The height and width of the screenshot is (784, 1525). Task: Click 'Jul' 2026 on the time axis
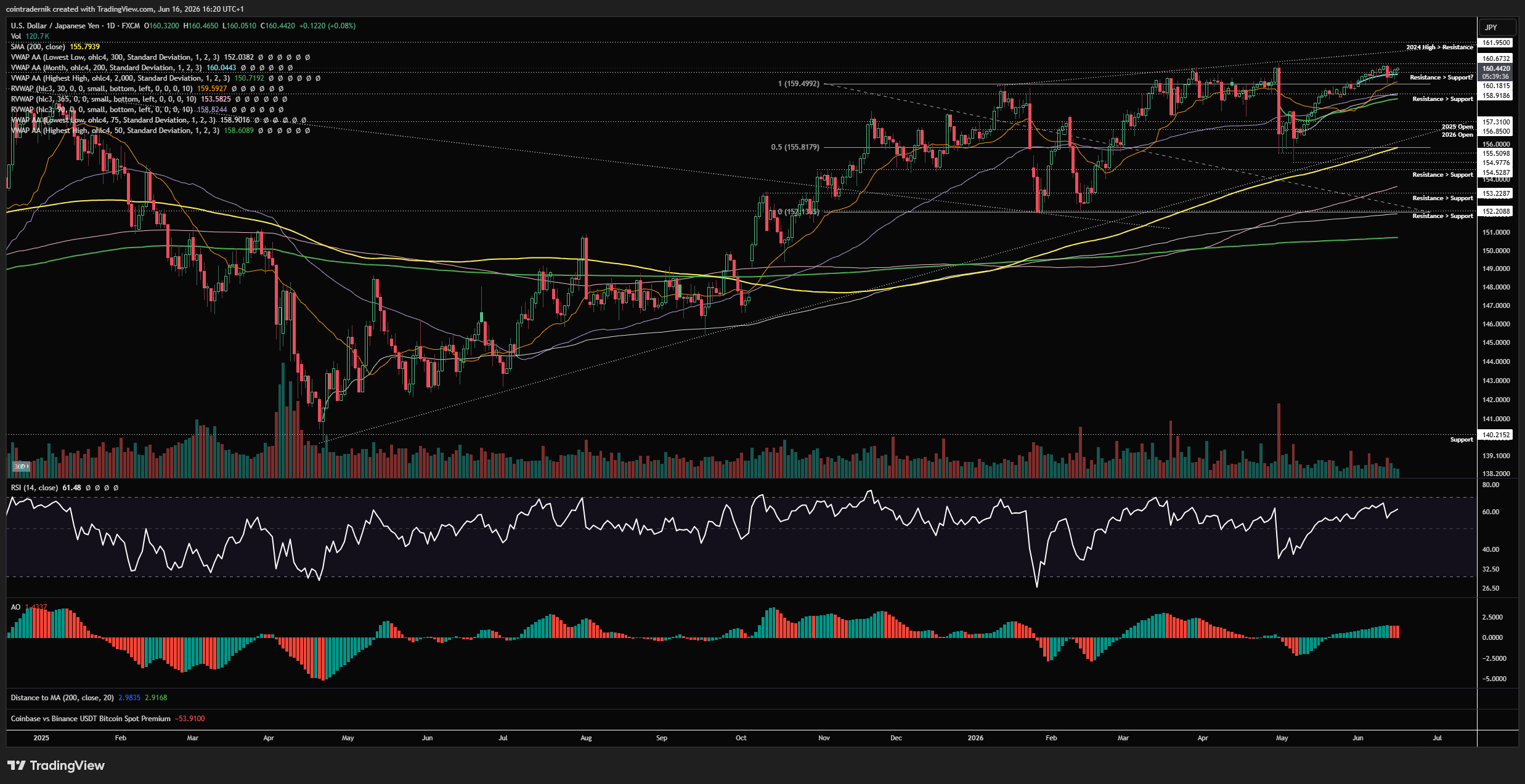click(1437, 738)
